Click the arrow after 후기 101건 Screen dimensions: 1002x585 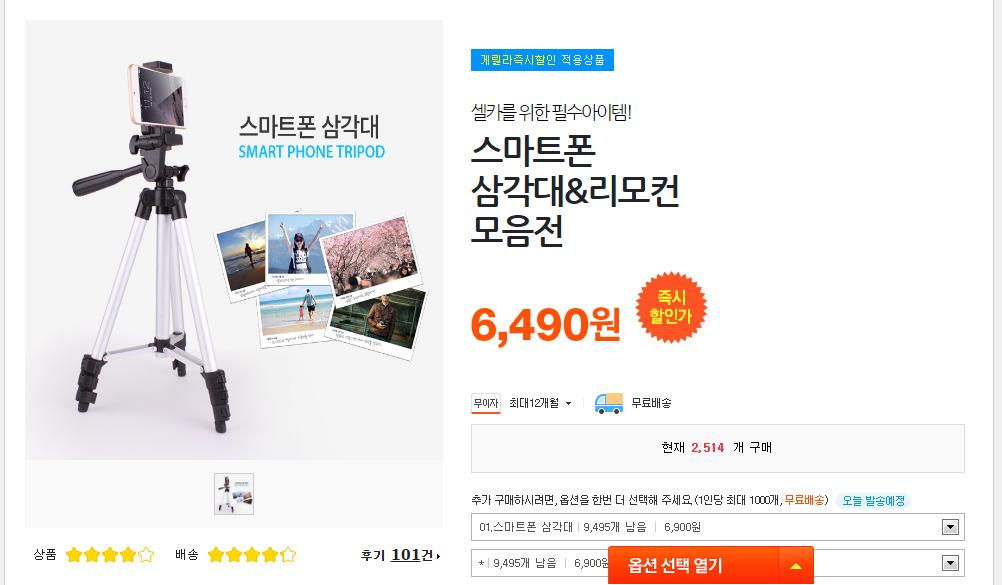[x=438, y=556]
